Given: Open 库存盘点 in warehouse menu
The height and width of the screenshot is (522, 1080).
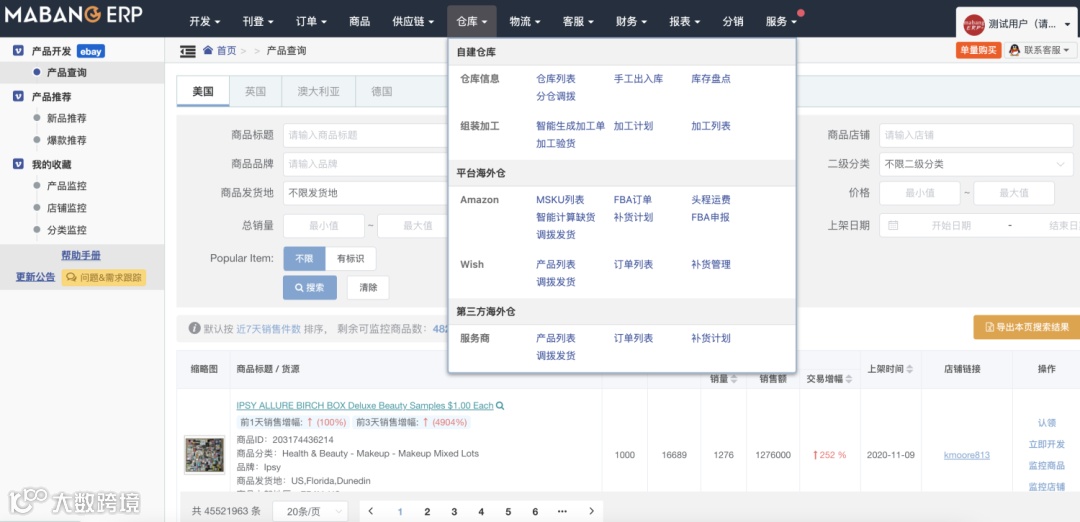Looking at the screenshot, I should coord(711,79).
